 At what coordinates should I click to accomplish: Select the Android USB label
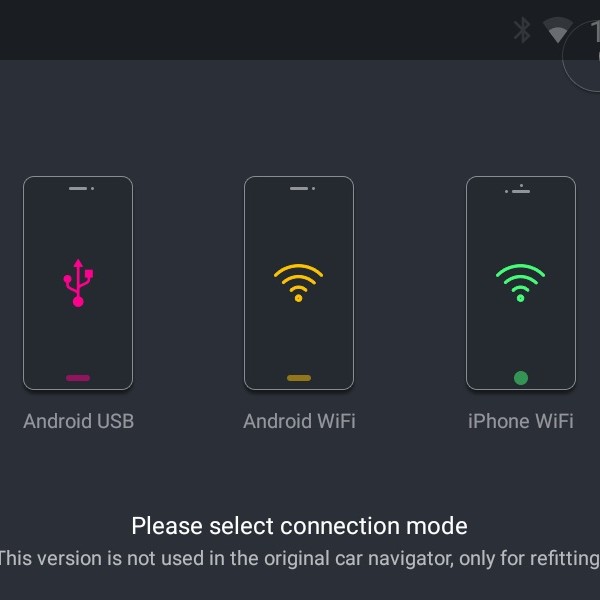[x=78, y=421]
